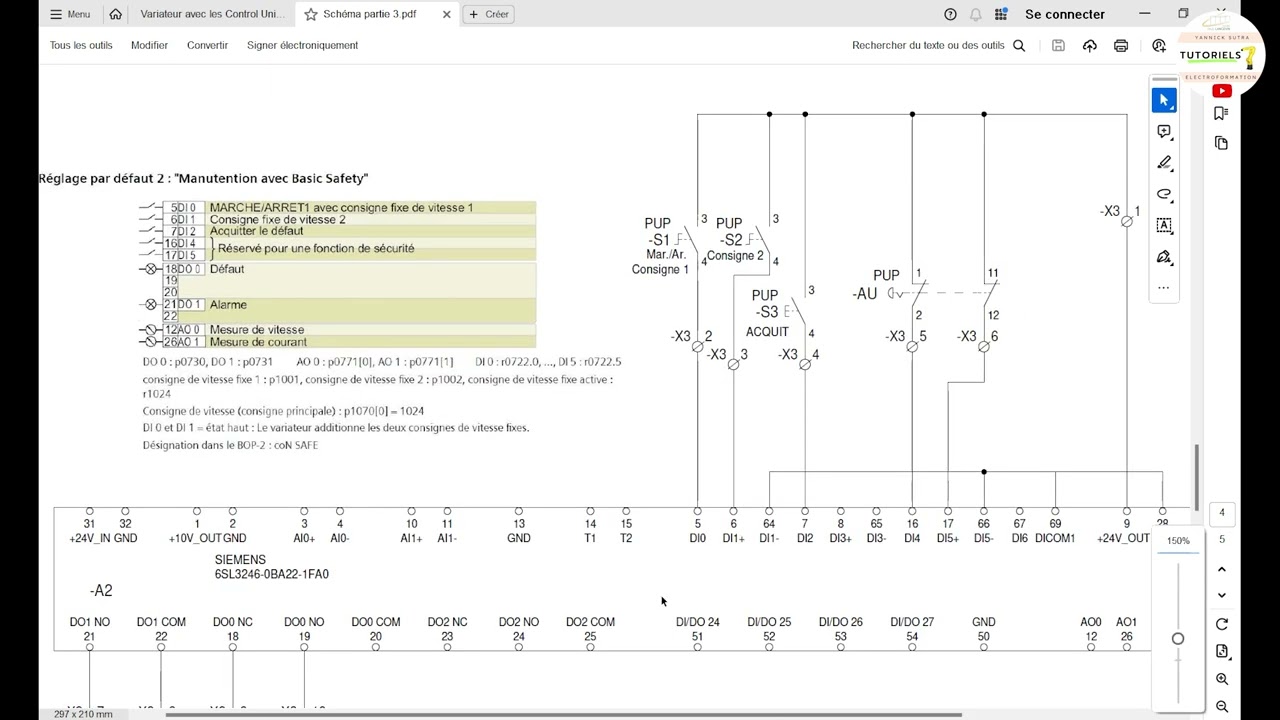Zoom in with the magnifier plus icon
The height and width of the screenshot is (720, 1280).
pos(1221,679)
